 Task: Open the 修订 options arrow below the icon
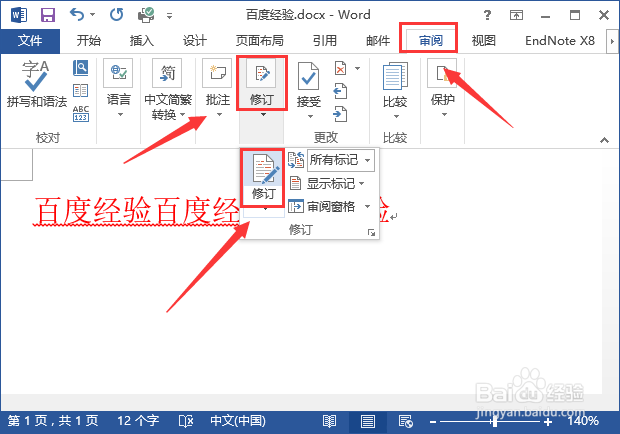[x=264, y=210]
